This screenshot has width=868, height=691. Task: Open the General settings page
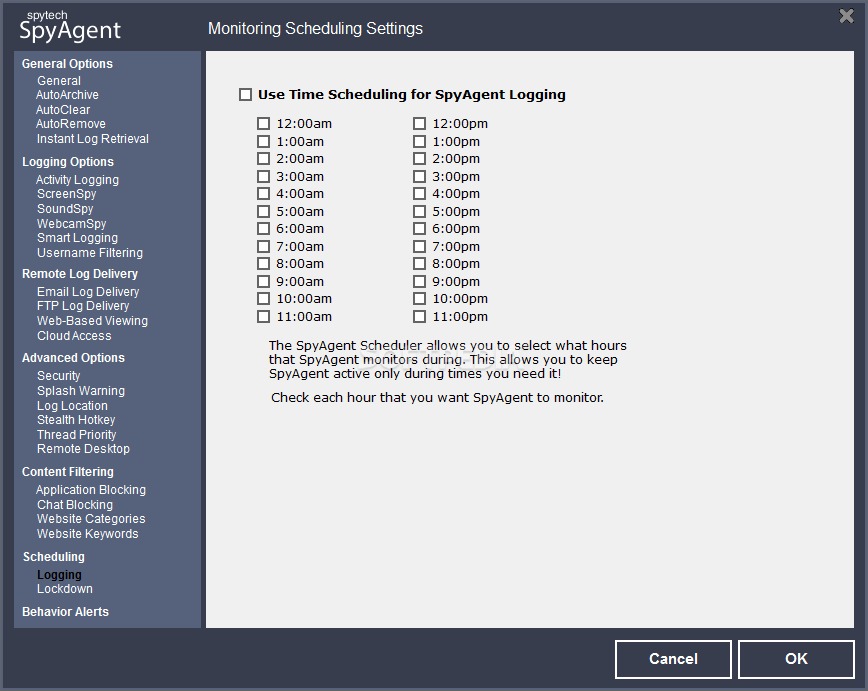click(59, 81)
